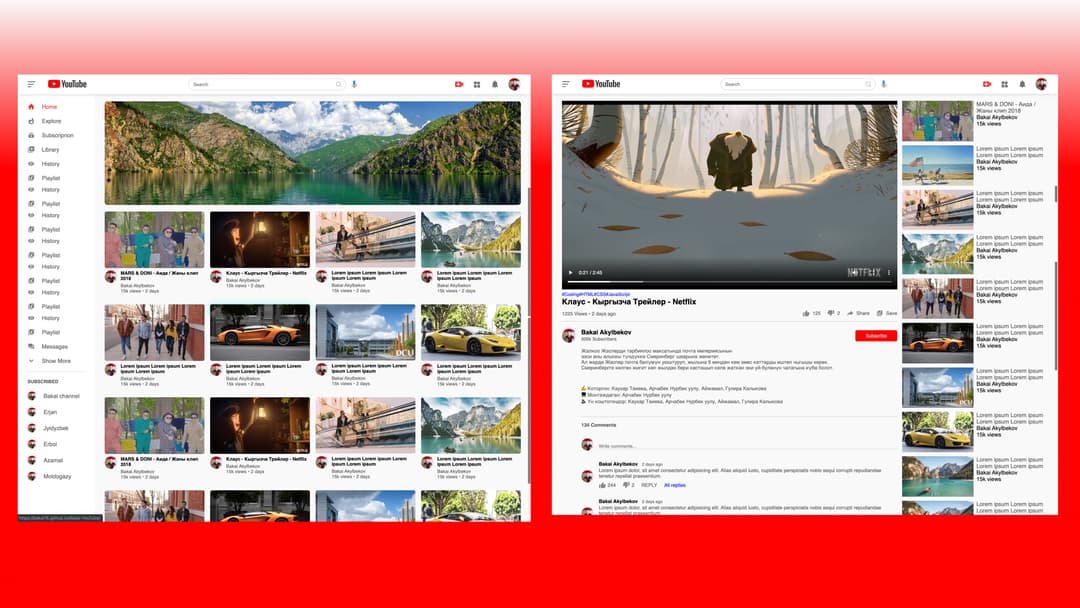Click the search magnifier icon in video page window

pyautogui.click(x=868, y=84)
